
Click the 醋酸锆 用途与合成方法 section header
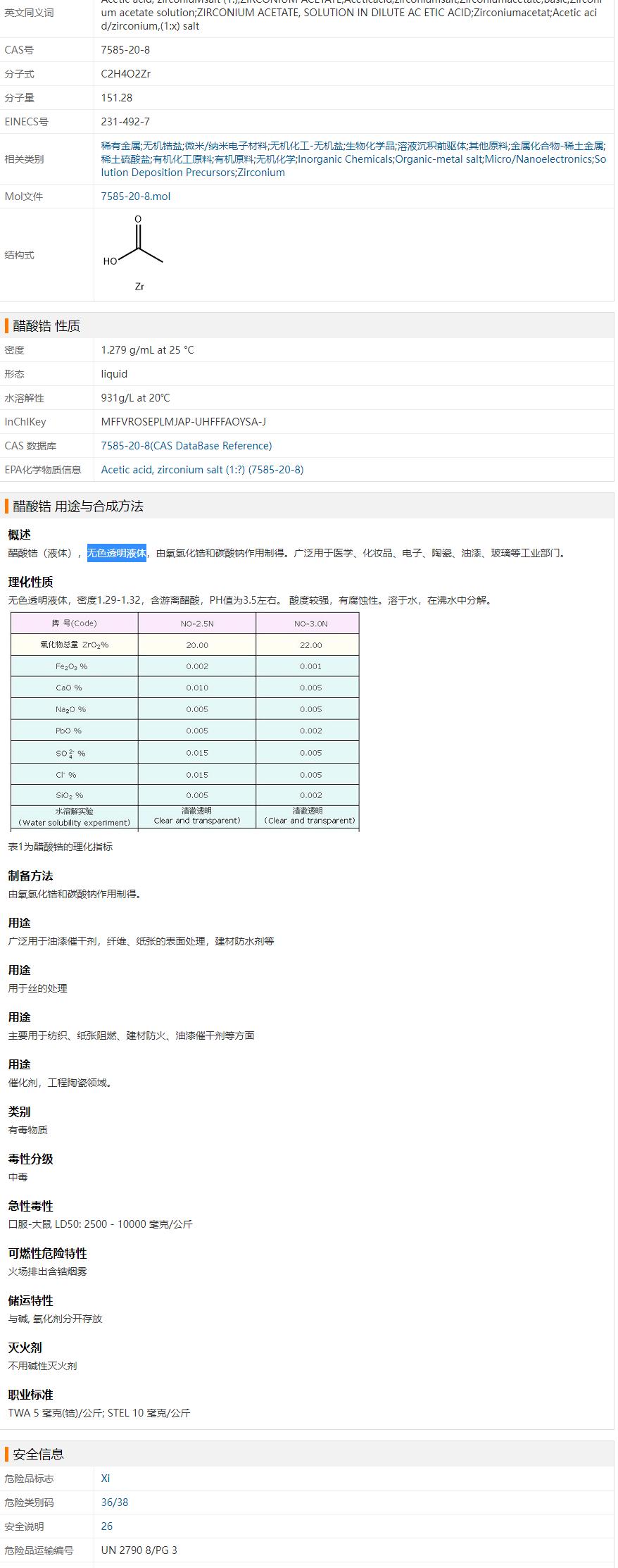click(78, 506)
